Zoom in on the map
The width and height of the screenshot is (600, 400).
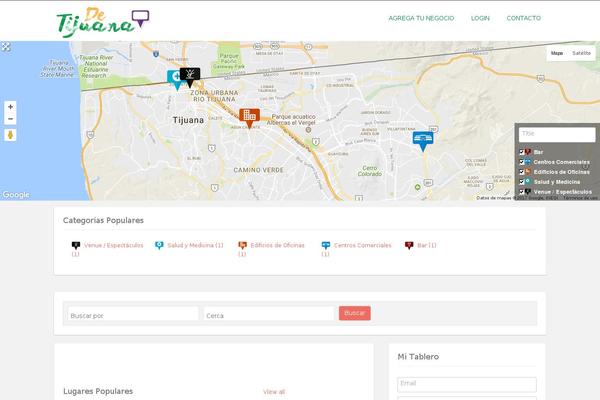(10, 106)
